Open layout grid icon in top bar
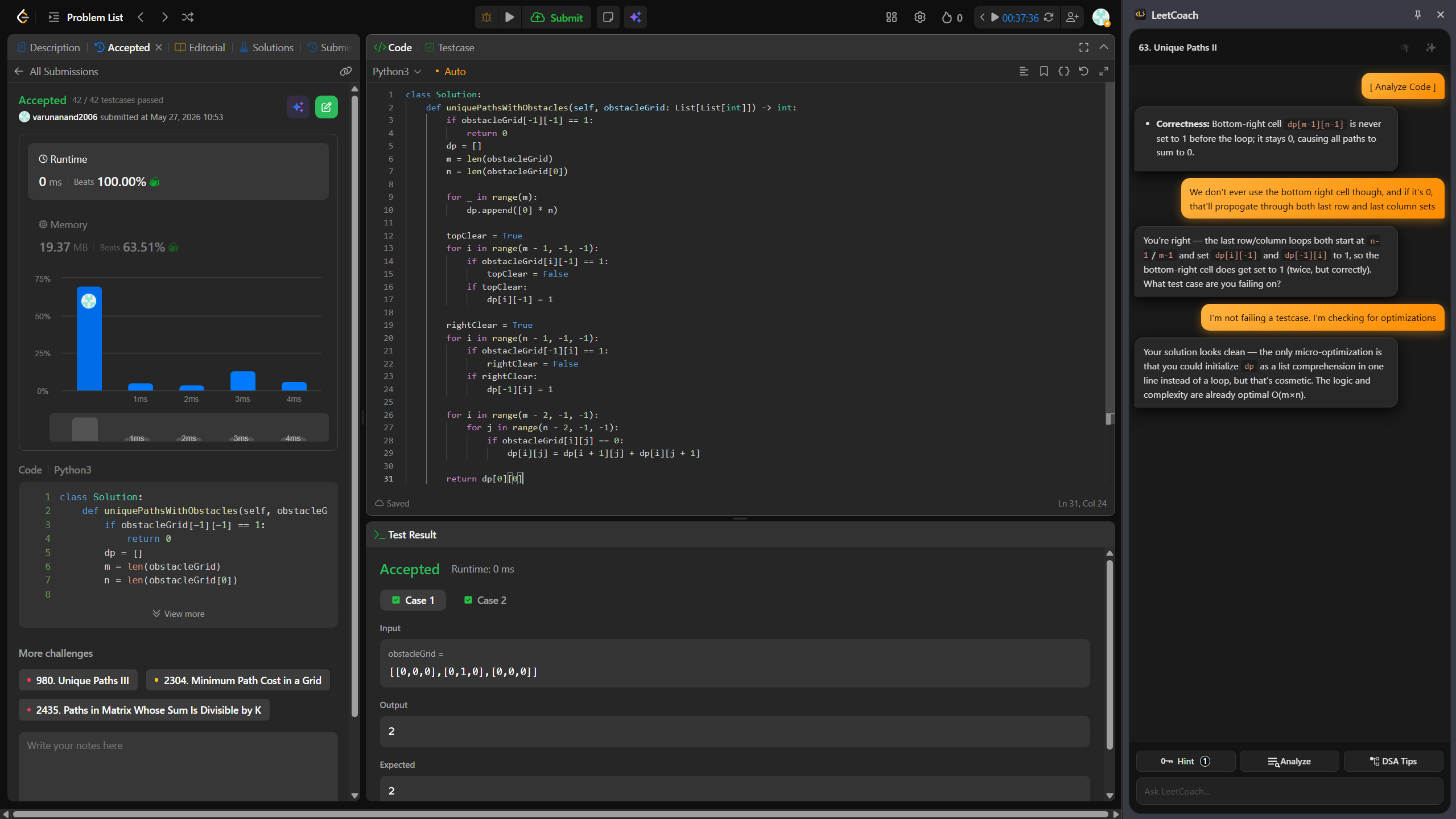This screenshot has height=819, width=1456. pos(892,18)
